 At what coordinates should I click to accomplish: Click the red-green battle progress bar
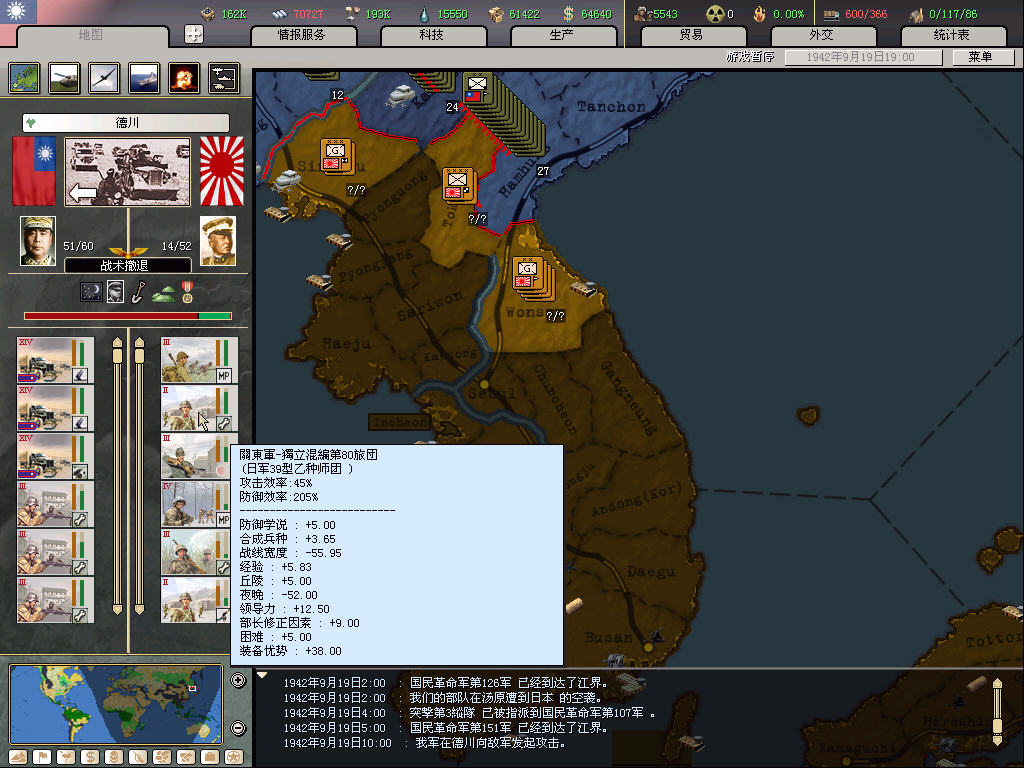pyautogui.click(x=128, y=316)
